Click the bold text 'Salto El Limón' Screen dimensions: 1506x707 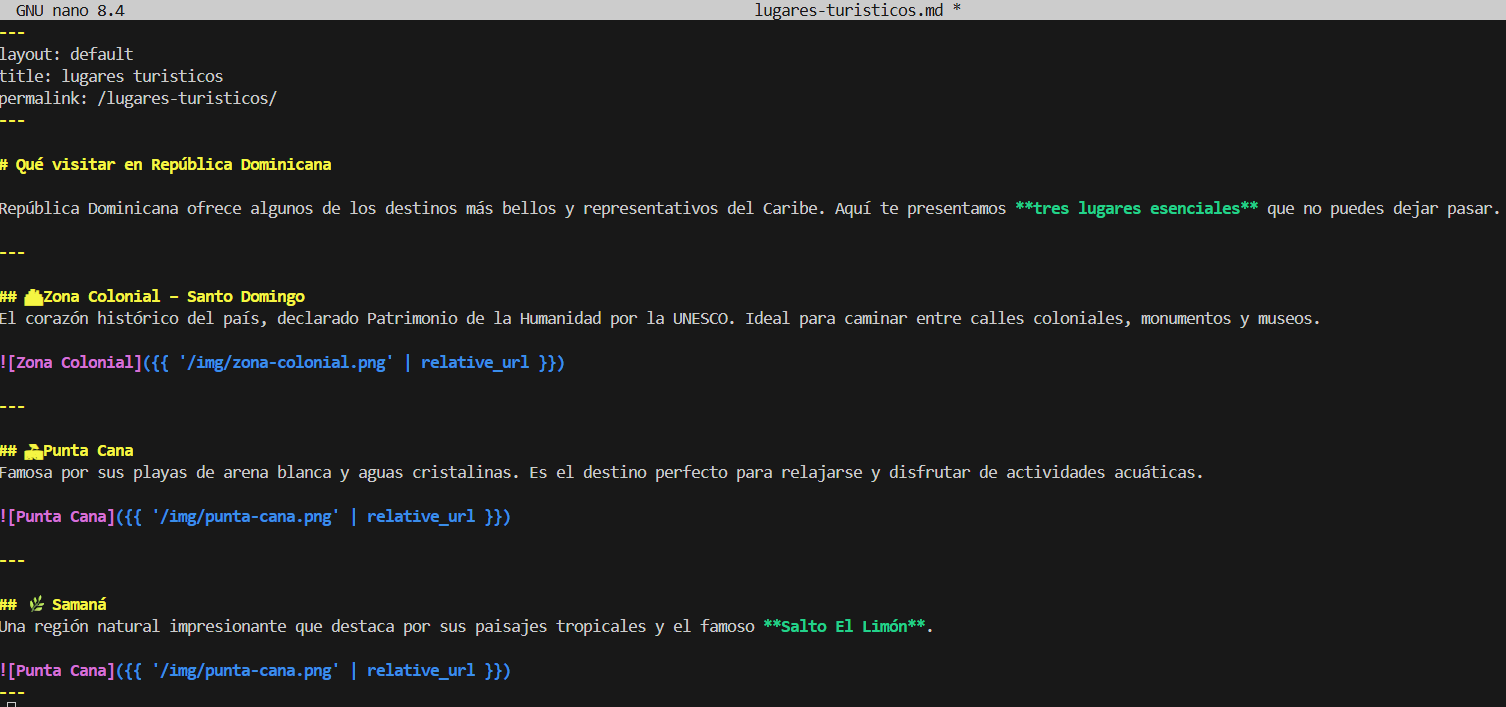pyautogui.click(x=844, y=627)
